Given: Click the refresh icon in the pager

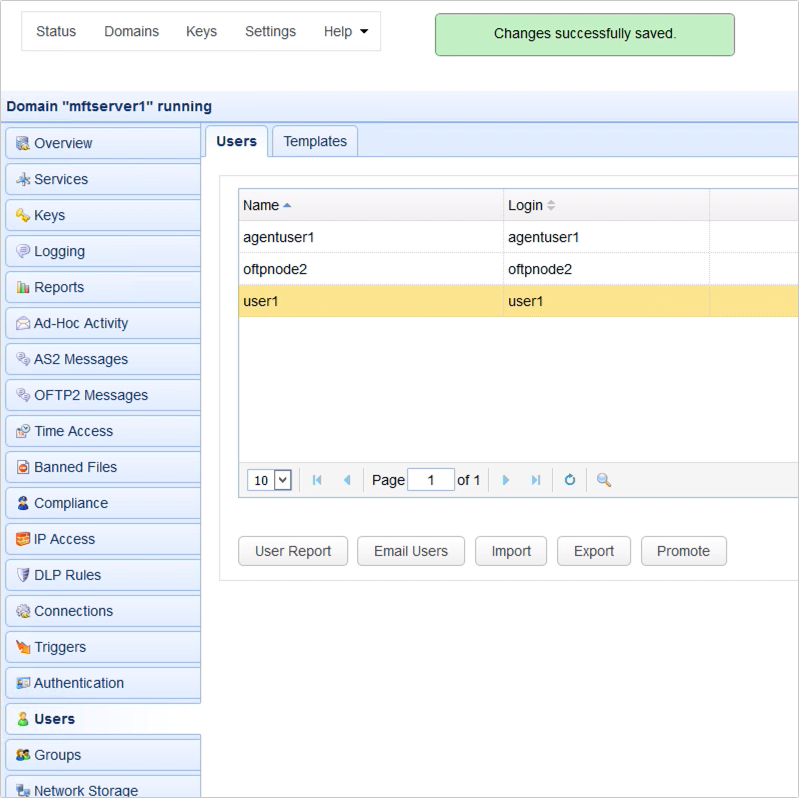Looking at the screenshot, I should [x=570, y=480].
